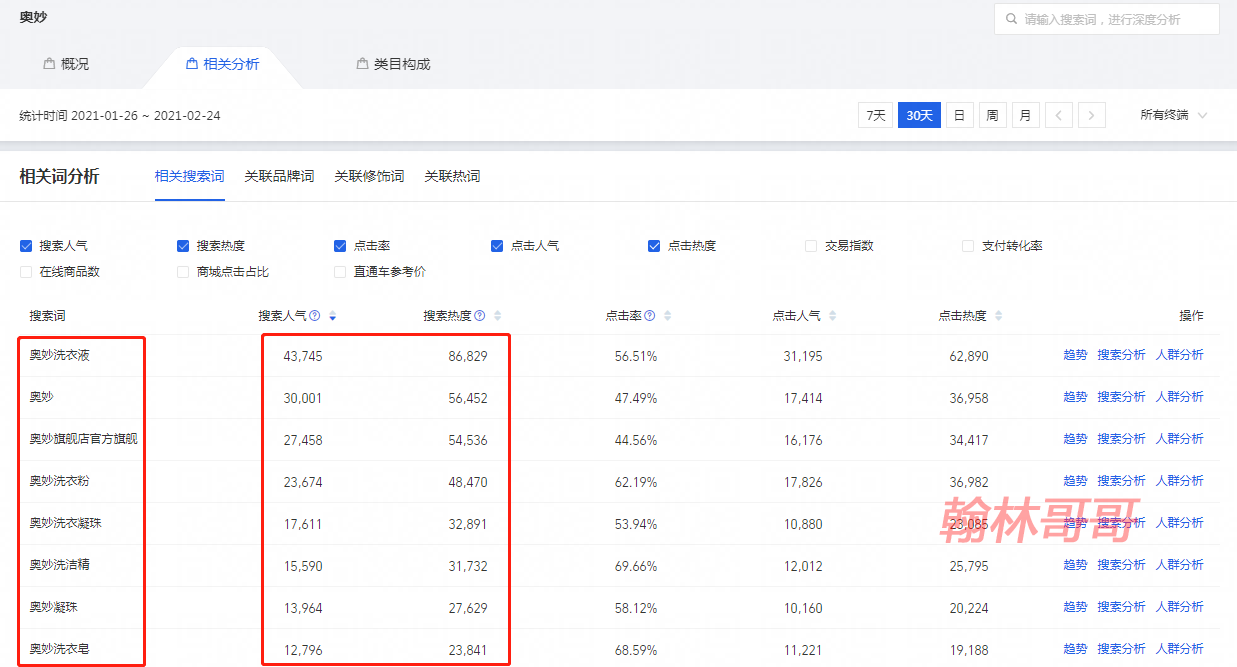Click search term 奥妙洗衣粉

coord(59,481)
